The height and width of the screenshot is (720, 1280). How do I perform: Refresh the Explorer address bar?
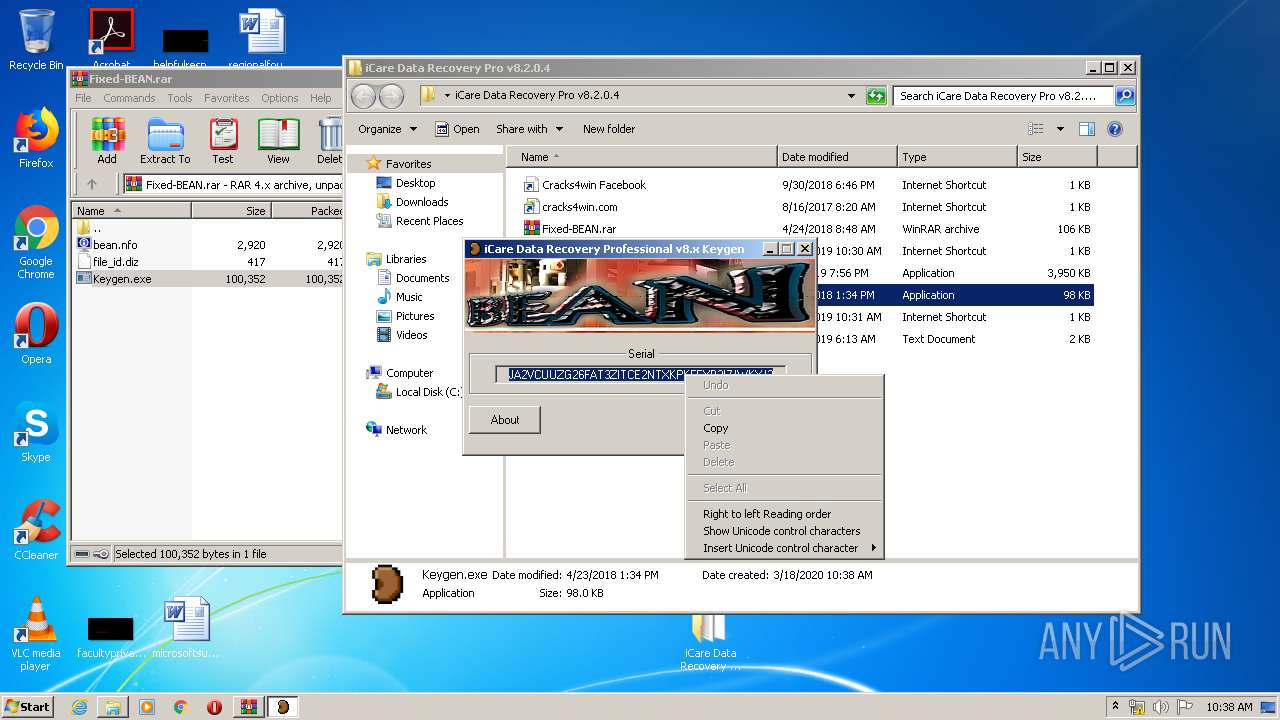(876, 96)
